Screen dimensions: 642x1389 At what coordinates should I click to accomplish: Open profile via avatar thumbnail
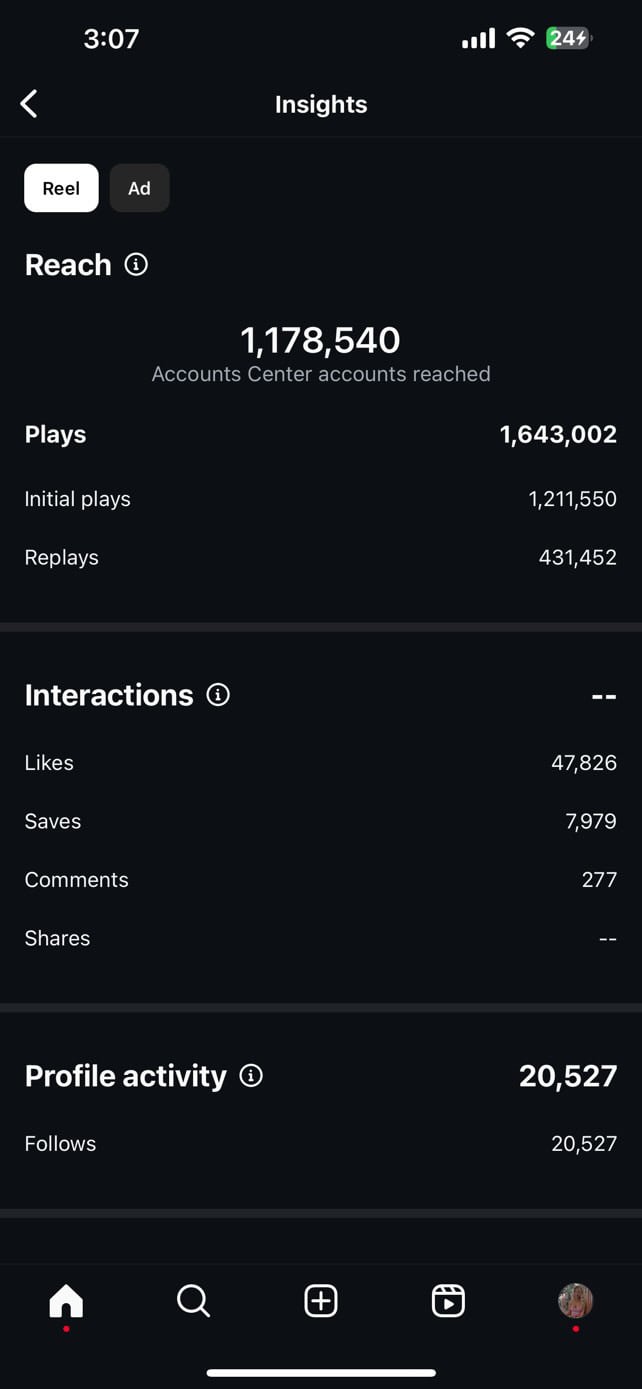pyautogui.click(x=575, y=1300)
